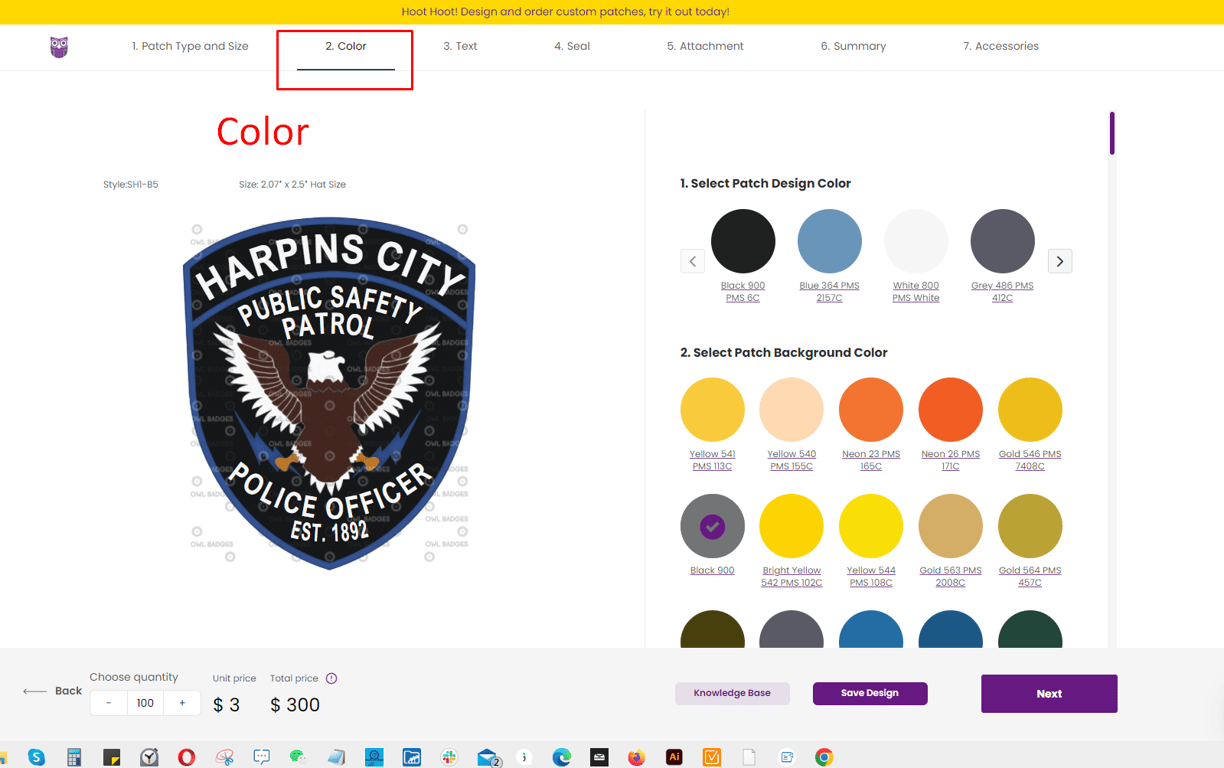Image resolution: width=1224 pixels, height=768 pixels.
Task: Open the Knowledge Base
Action: coord(732,693)
